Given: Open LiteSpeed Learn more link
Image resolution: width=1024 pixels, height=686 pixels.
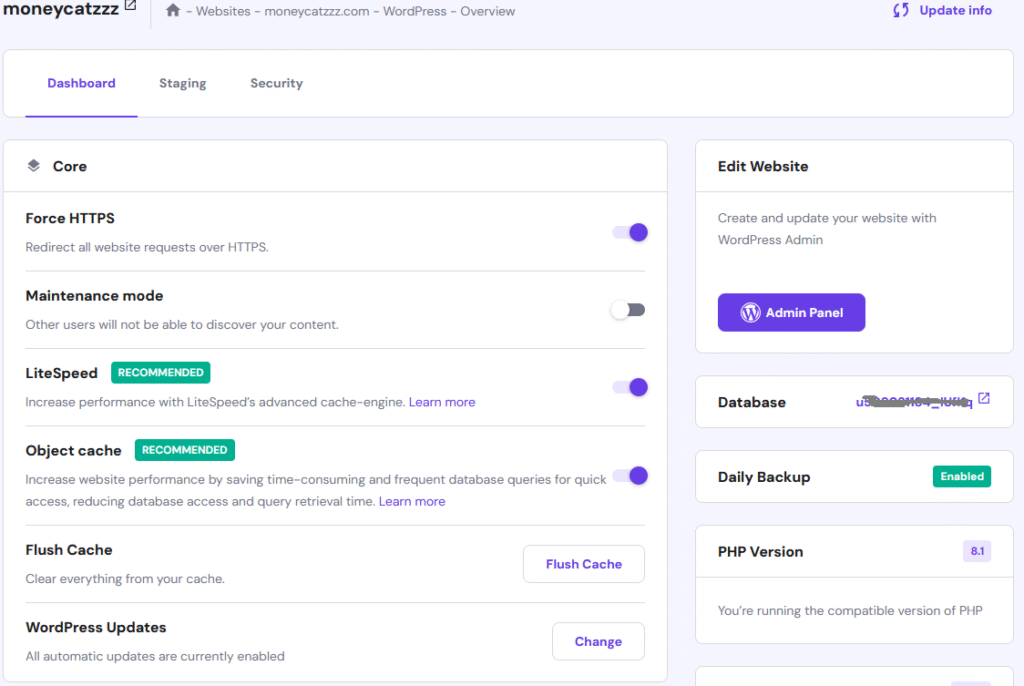Looking at the screenshot, I should point(442,402).
